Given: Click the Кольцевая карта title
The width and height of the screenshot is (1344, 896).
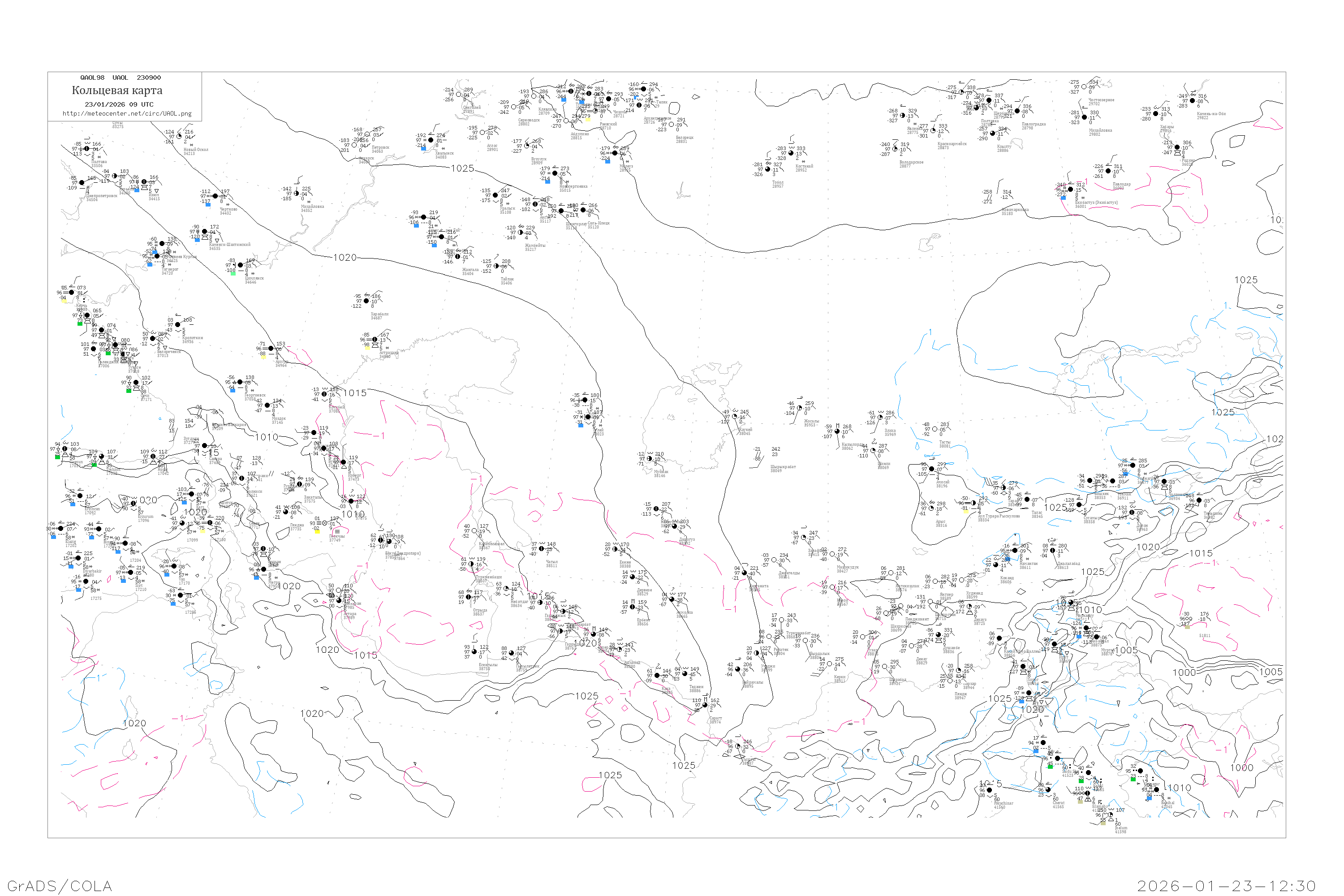Looking at the screenshot, I should click(117, 90).
